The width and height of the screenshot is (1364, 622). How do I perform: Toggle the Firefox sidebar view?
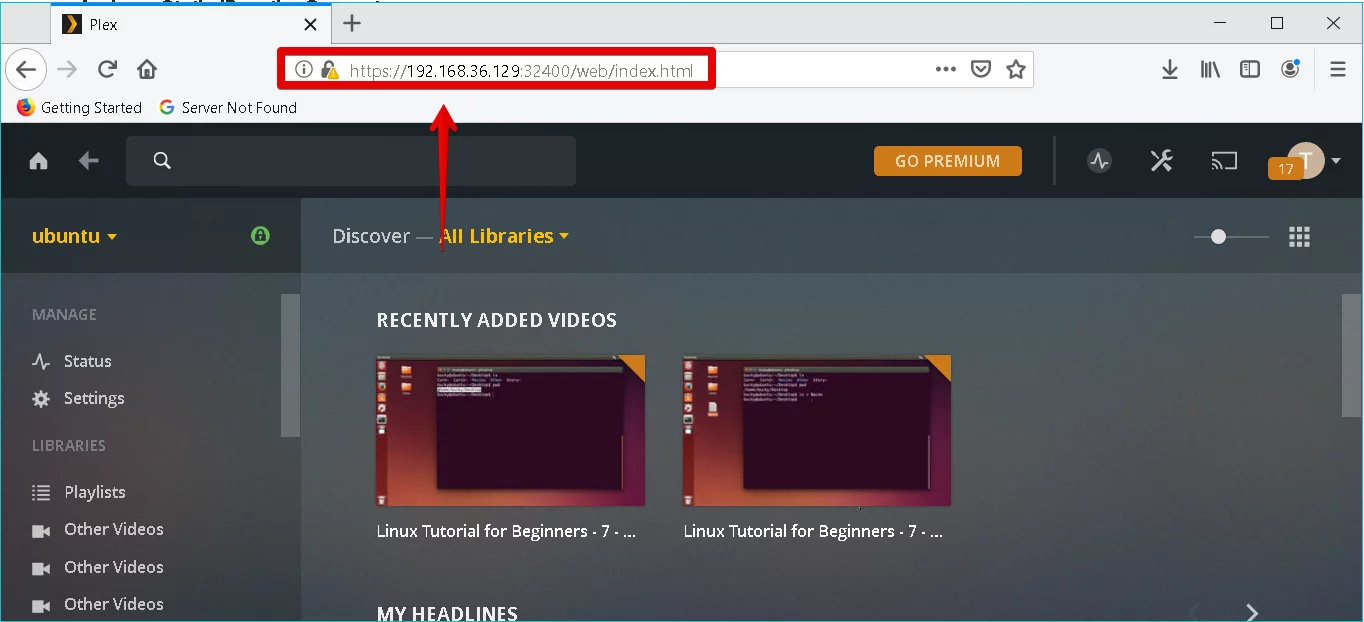[x=1250, y=69]
